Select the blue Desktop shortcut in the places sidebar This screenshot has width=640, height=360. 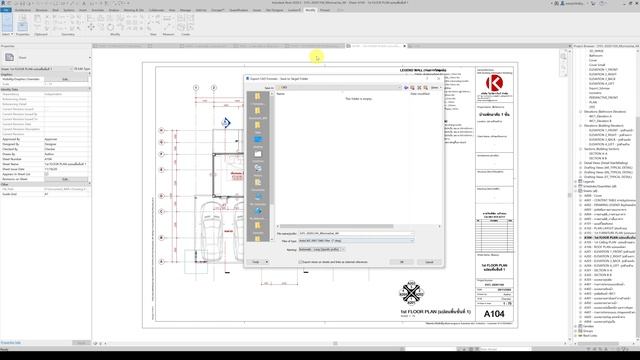[x=258, y=140]
